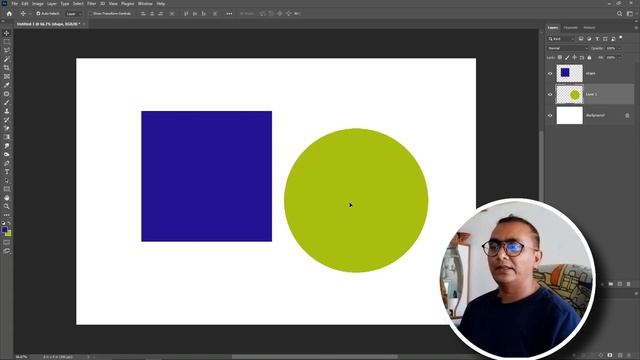Select the Crop tool
640x360 pixels.
[x=7, y=68]
